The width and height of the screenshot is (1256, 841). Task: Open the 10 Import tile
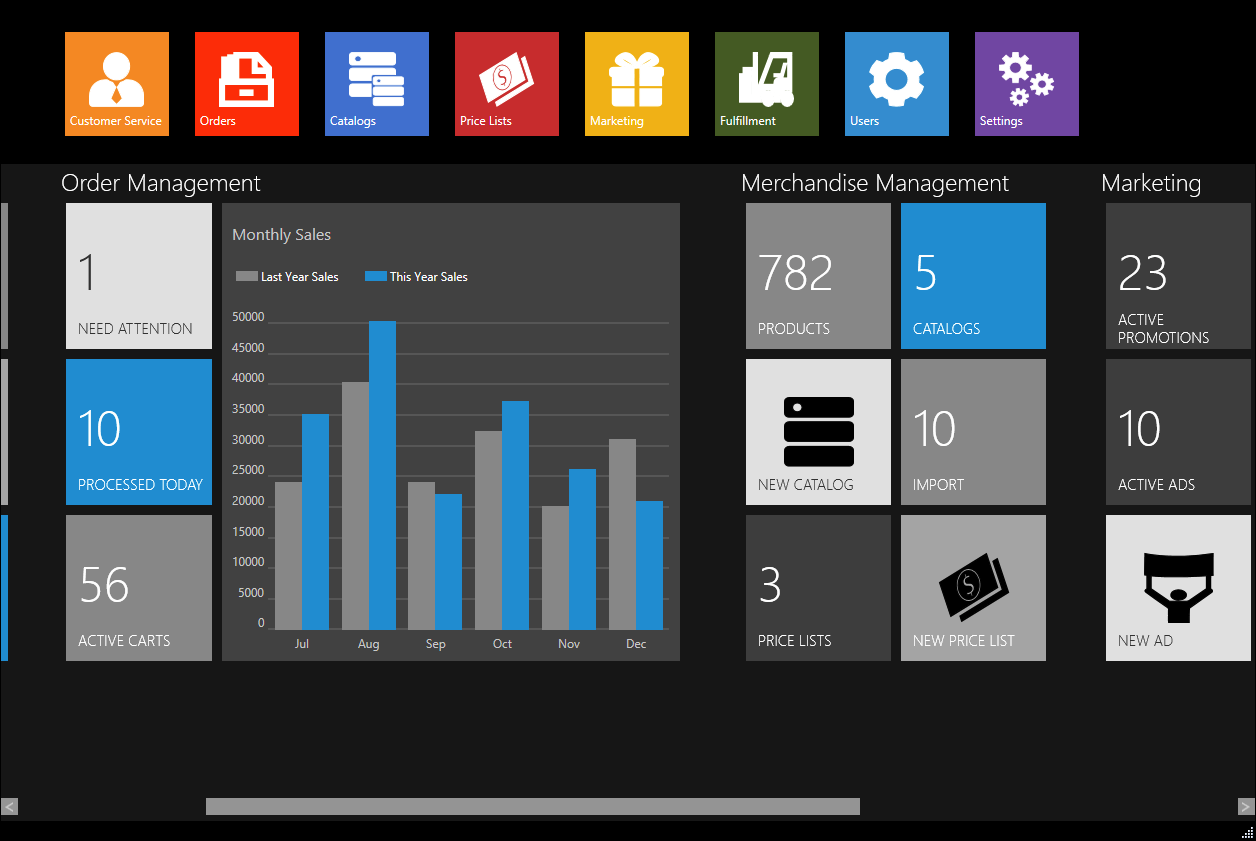973,432
